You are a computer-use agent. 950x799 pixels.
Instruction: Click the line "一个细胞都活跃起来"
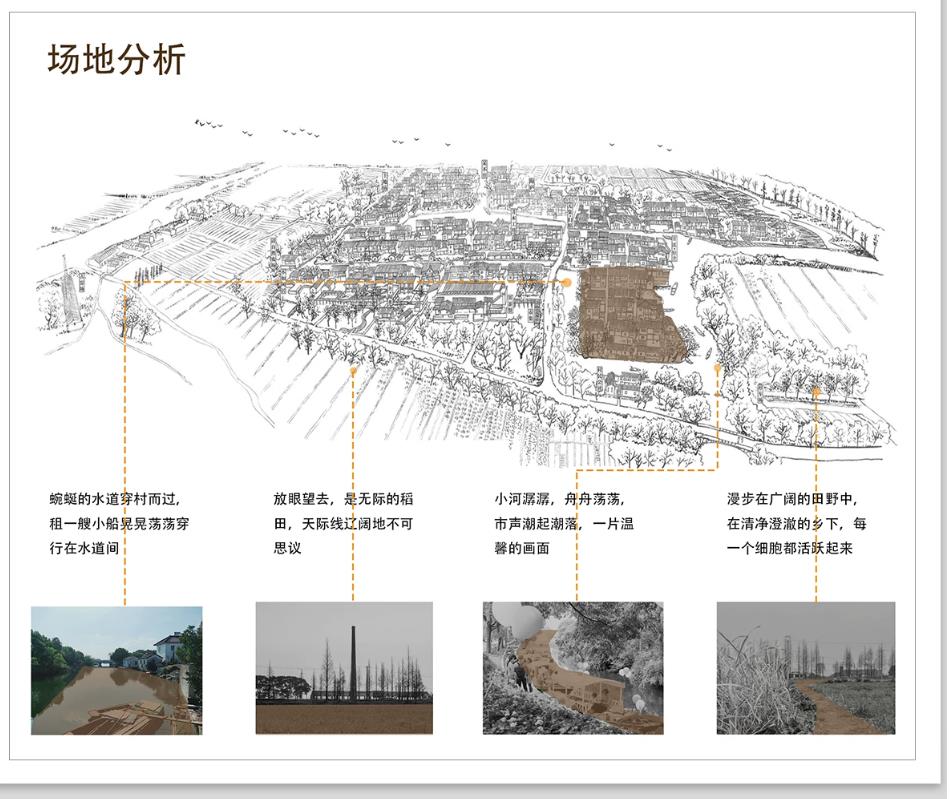790,548
